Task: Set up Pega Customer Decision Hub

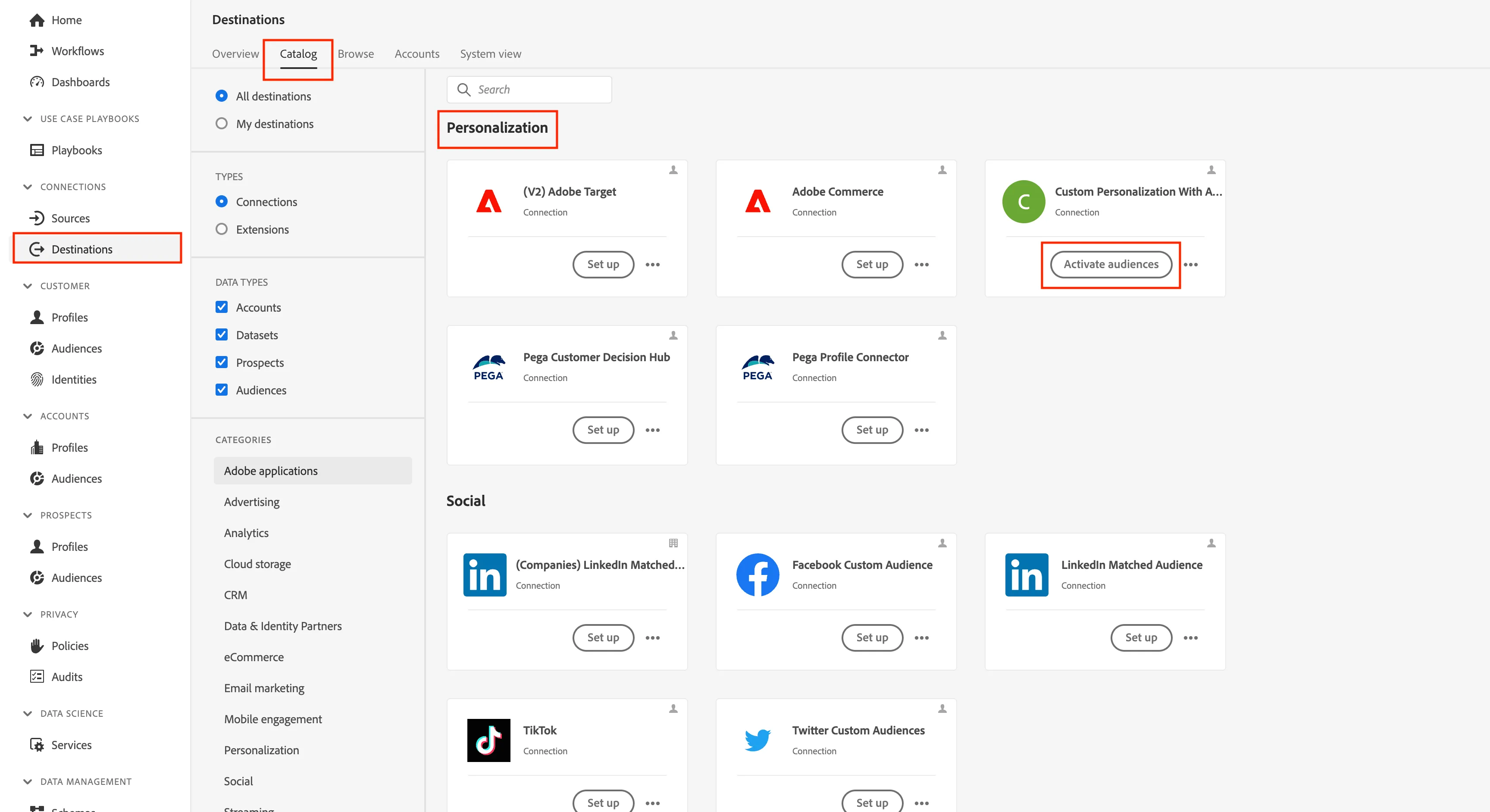Action: [x=603, y=430]
